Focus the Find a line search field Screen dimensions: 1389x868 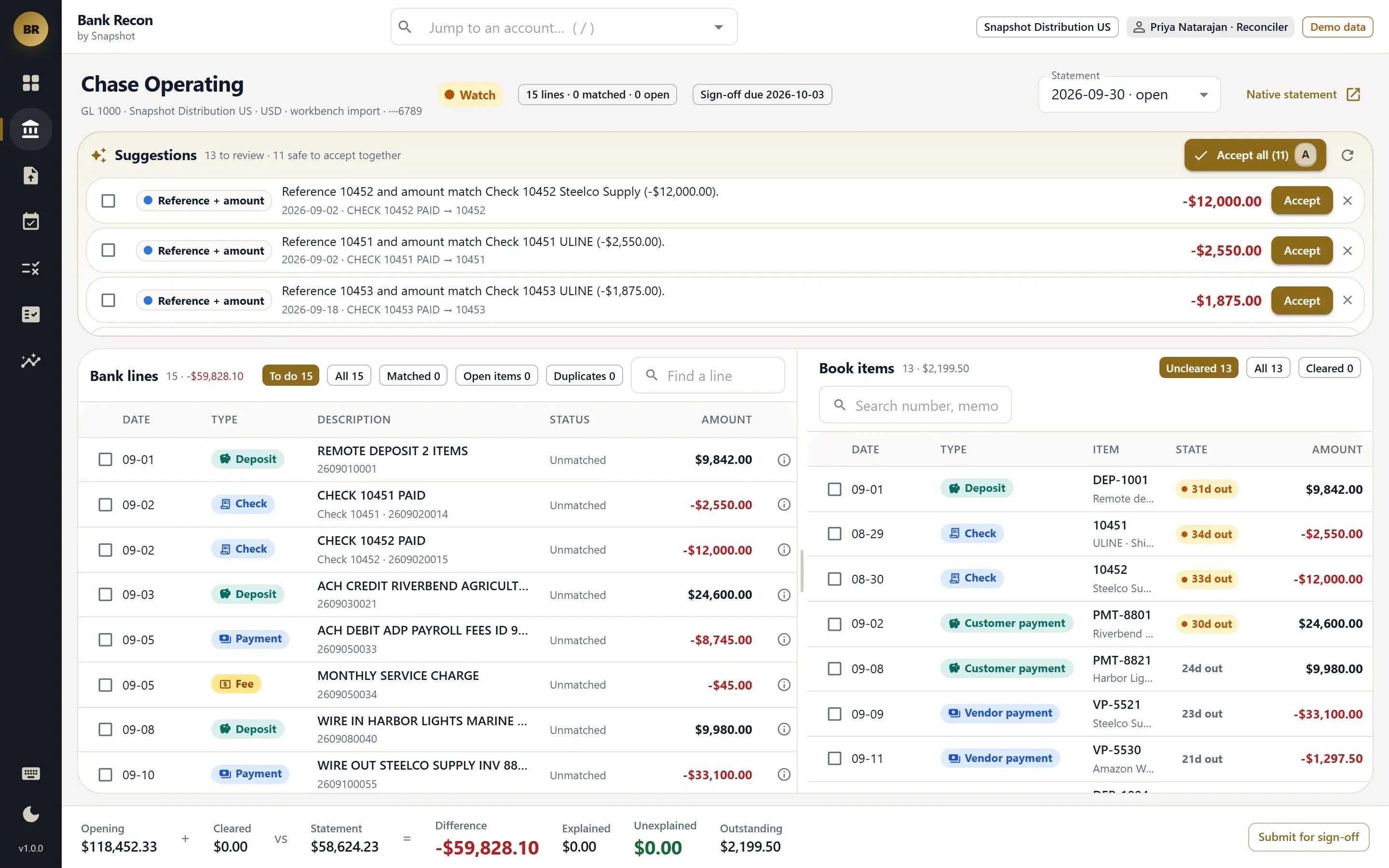708,376
